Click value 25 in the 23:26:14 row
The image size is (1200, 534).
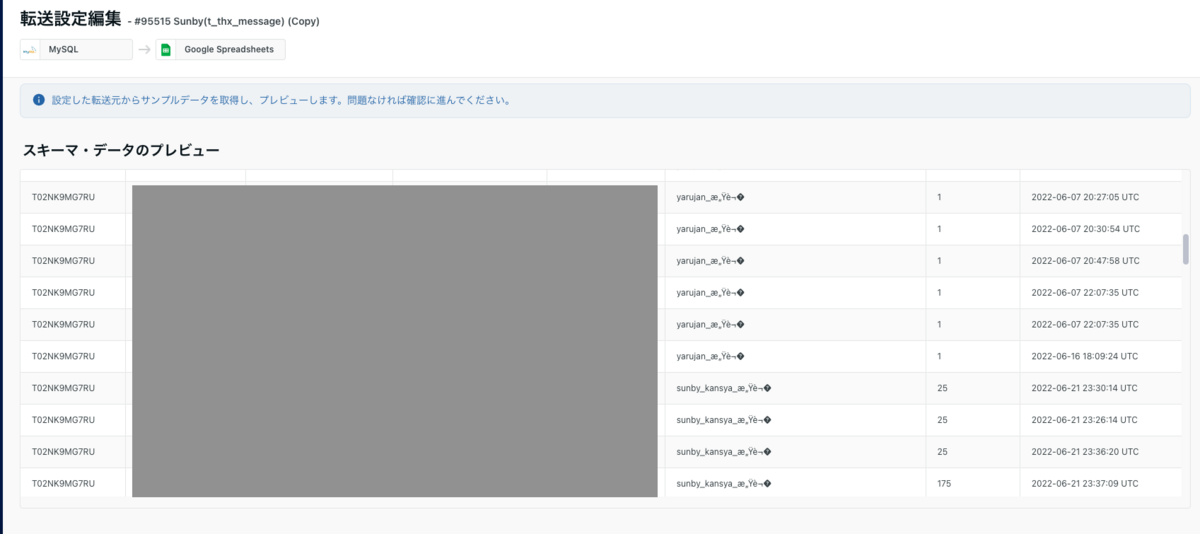(x=942, y=420)
